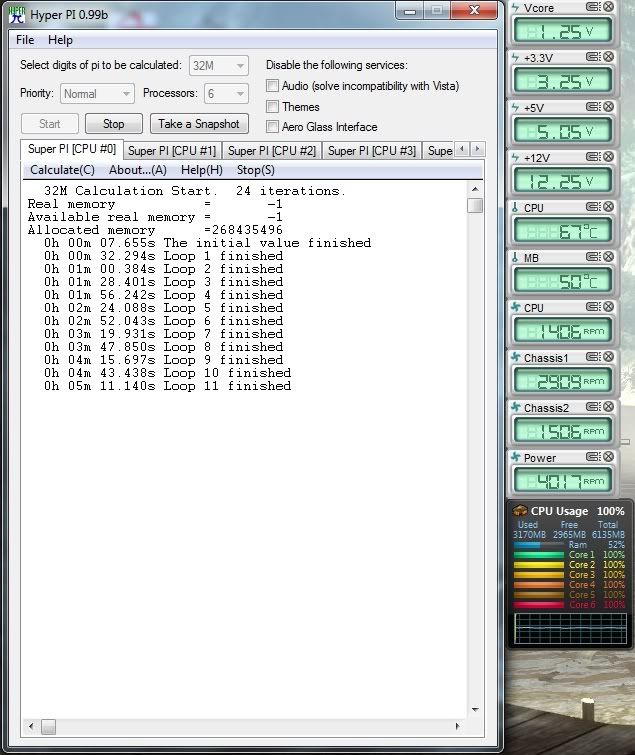Open the Help menu in menu bar

pos(60,40)
